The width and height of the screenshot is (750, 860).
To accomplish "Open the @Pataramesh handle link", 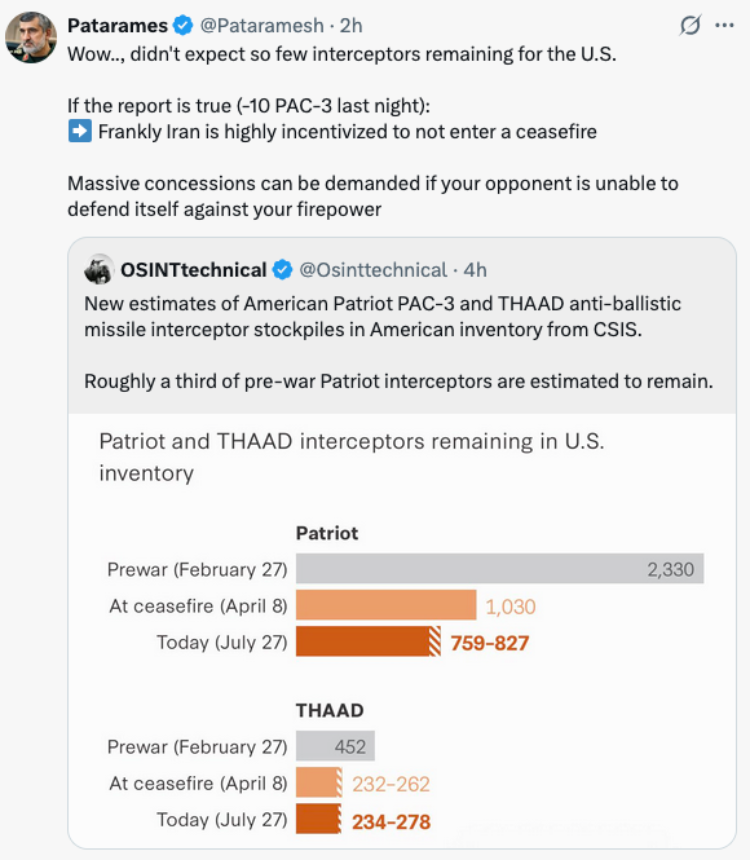I will click(x=262, y=26).
